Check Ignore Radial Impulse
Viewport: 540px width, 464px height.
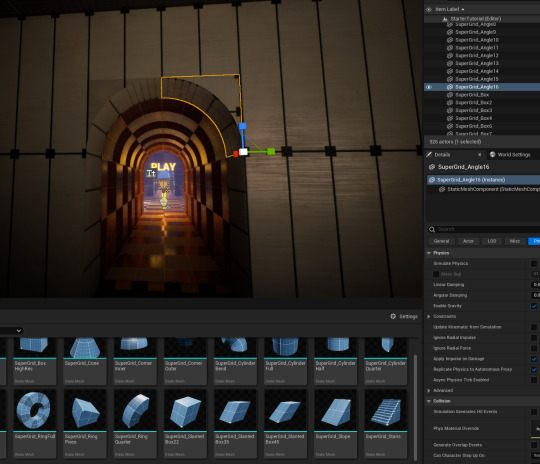(x=534, y=338)
